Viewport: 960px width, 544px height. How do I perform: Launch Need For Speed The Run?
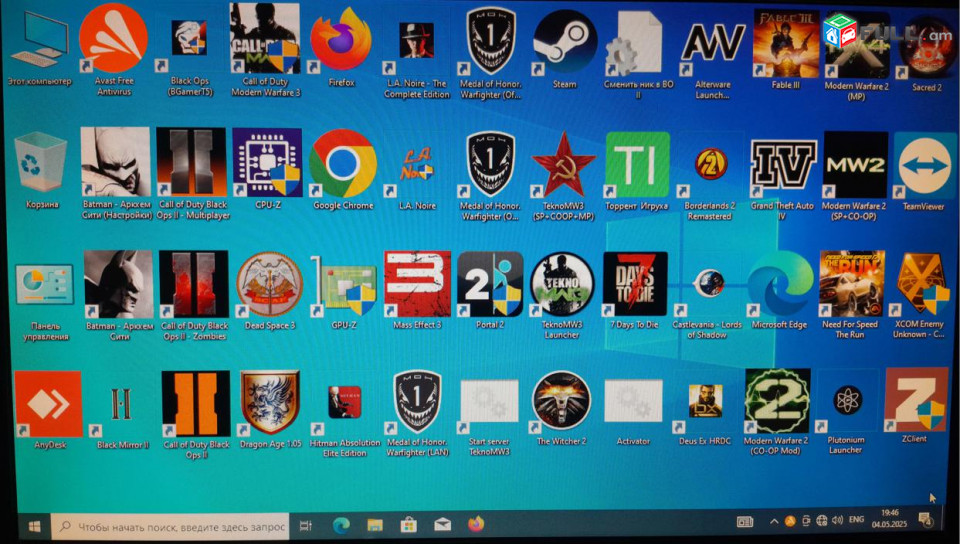coord(852,283)
